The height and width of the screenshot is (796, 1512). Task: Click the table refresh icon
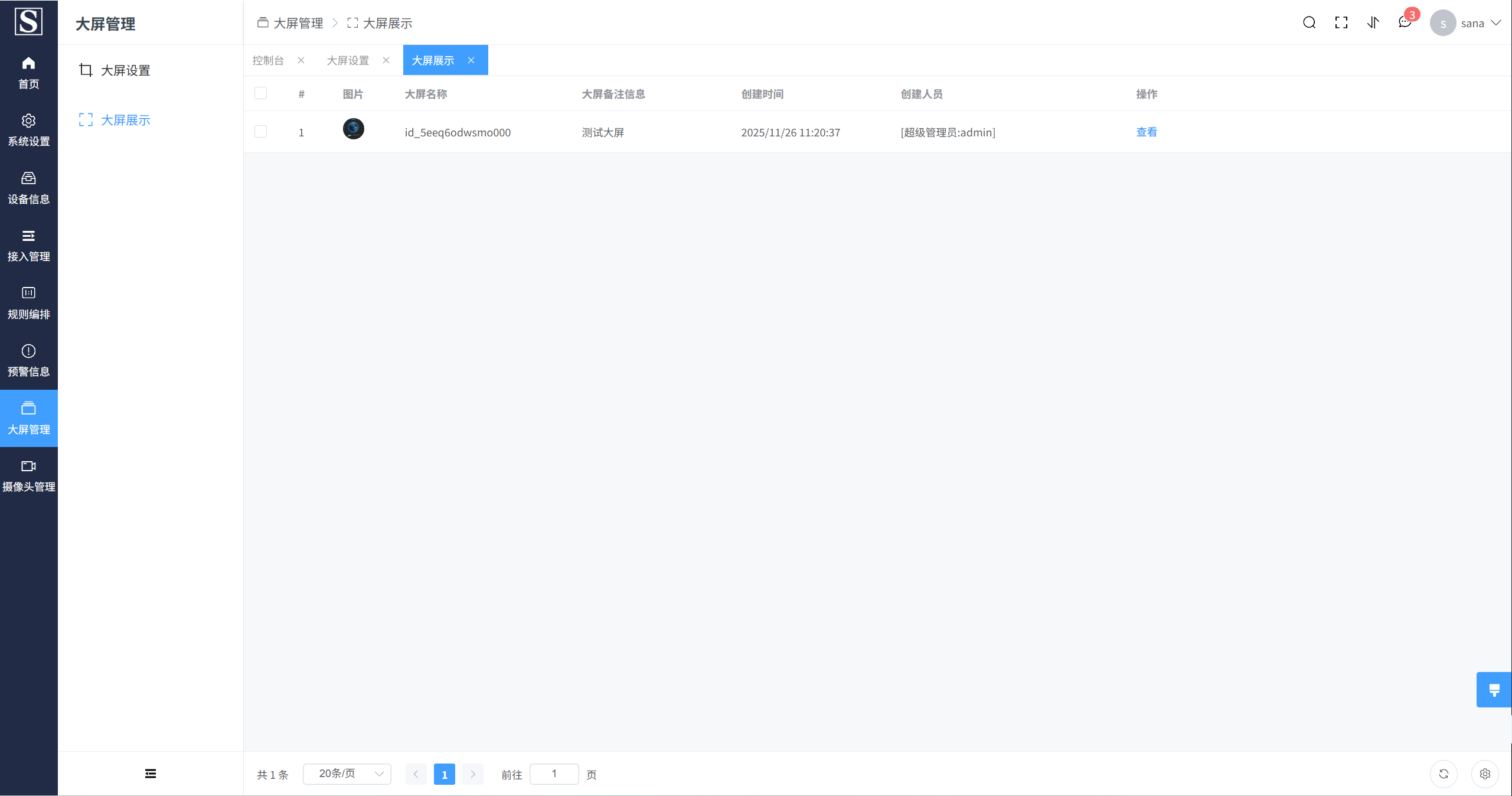pos(1444,774)
